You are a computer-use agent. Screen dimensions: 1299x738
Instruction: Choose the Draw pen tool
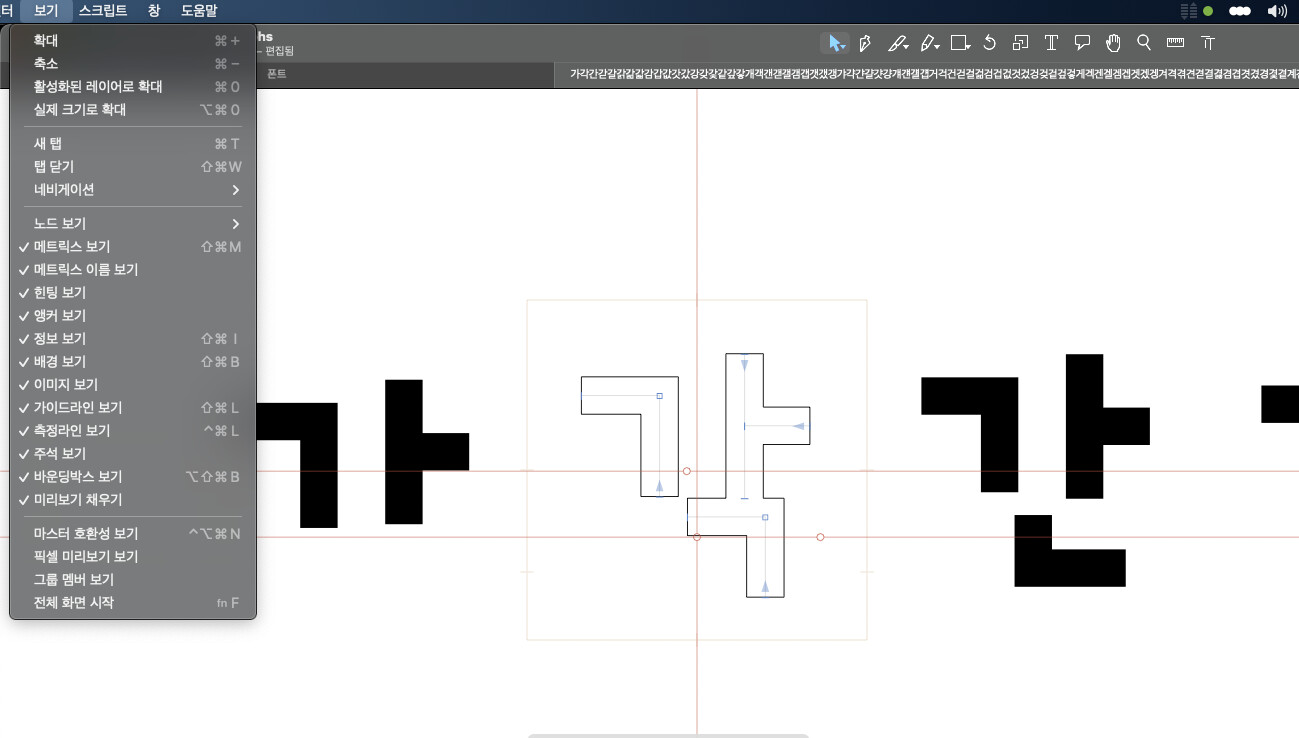865,43
